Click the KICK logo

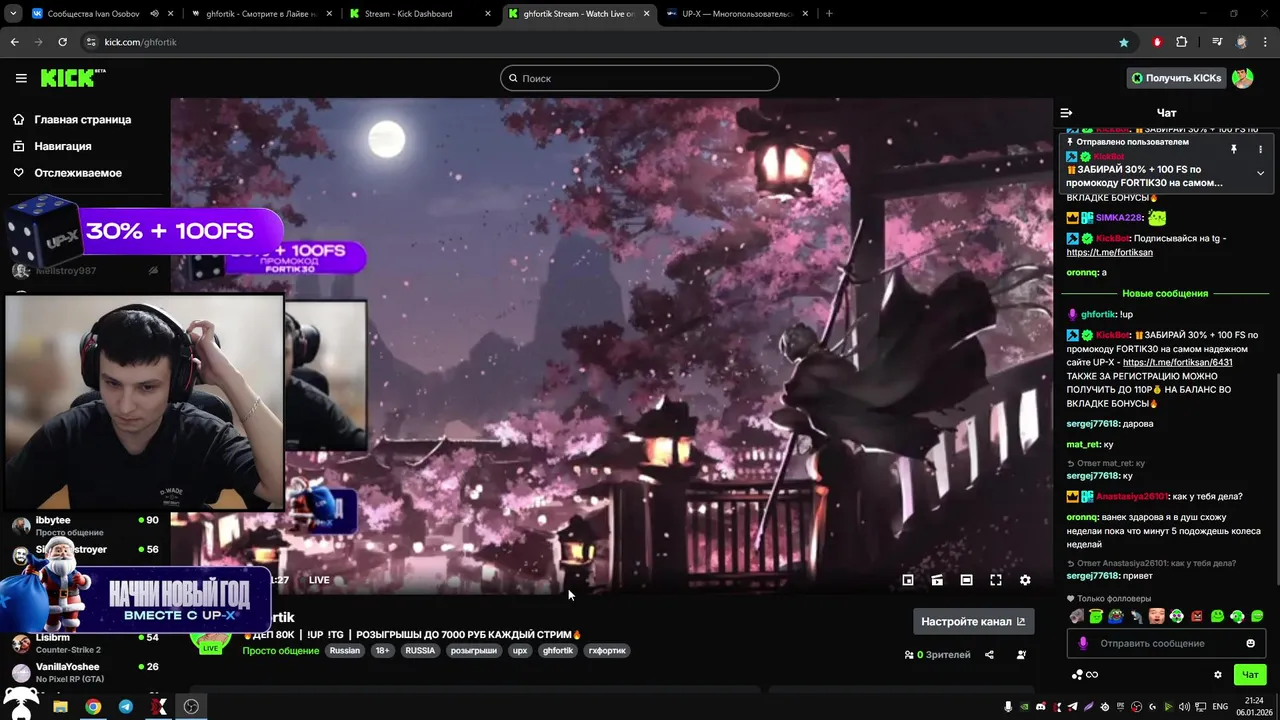(72, 78)
